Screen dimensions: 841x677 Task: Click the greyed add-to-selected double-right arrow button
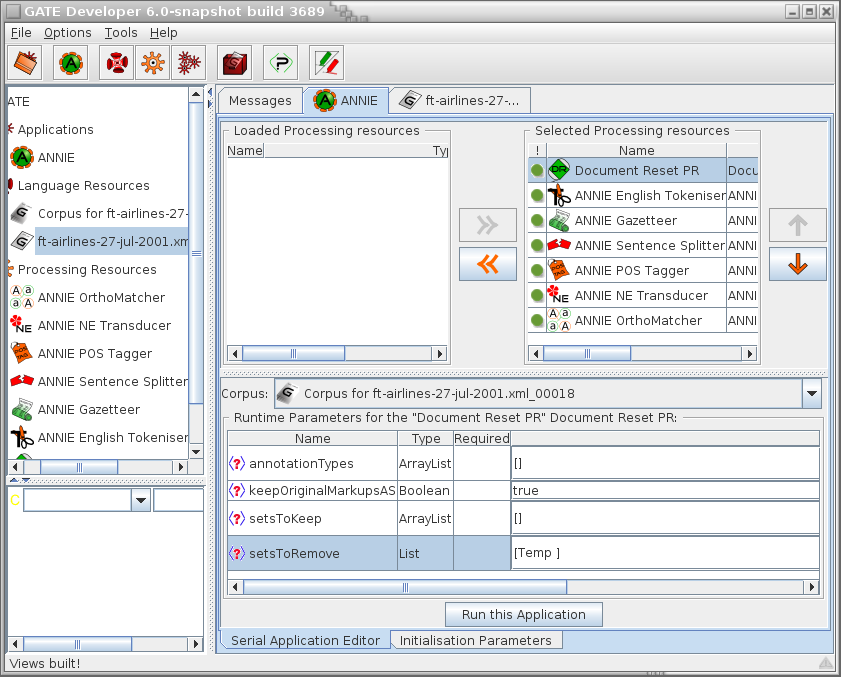[x=488, y=225]
